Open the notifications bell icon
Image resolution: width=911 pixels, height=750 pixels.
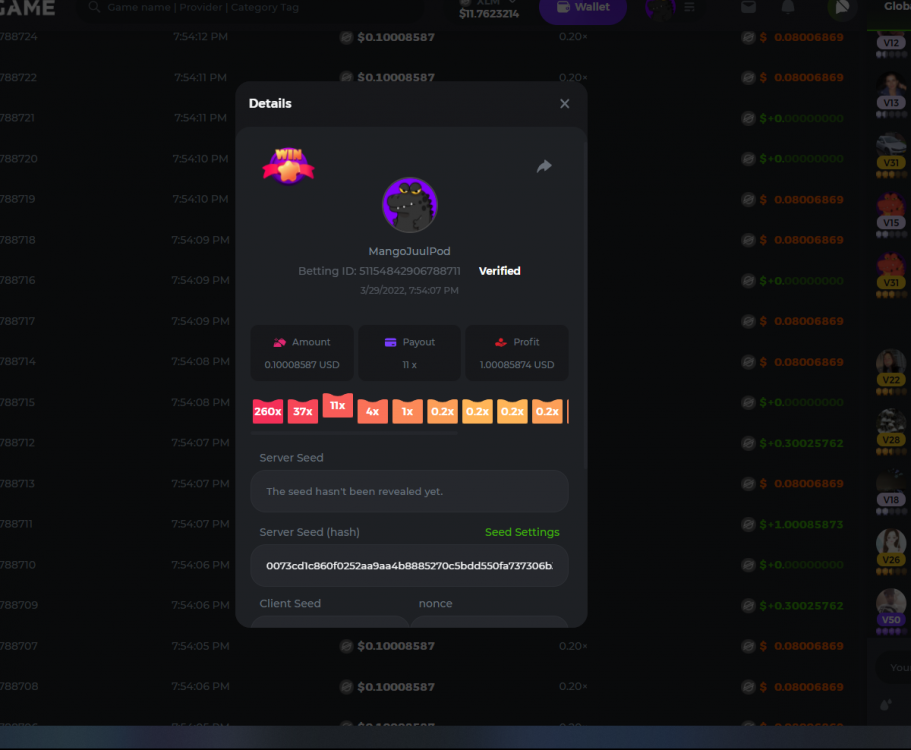point(788,7)
